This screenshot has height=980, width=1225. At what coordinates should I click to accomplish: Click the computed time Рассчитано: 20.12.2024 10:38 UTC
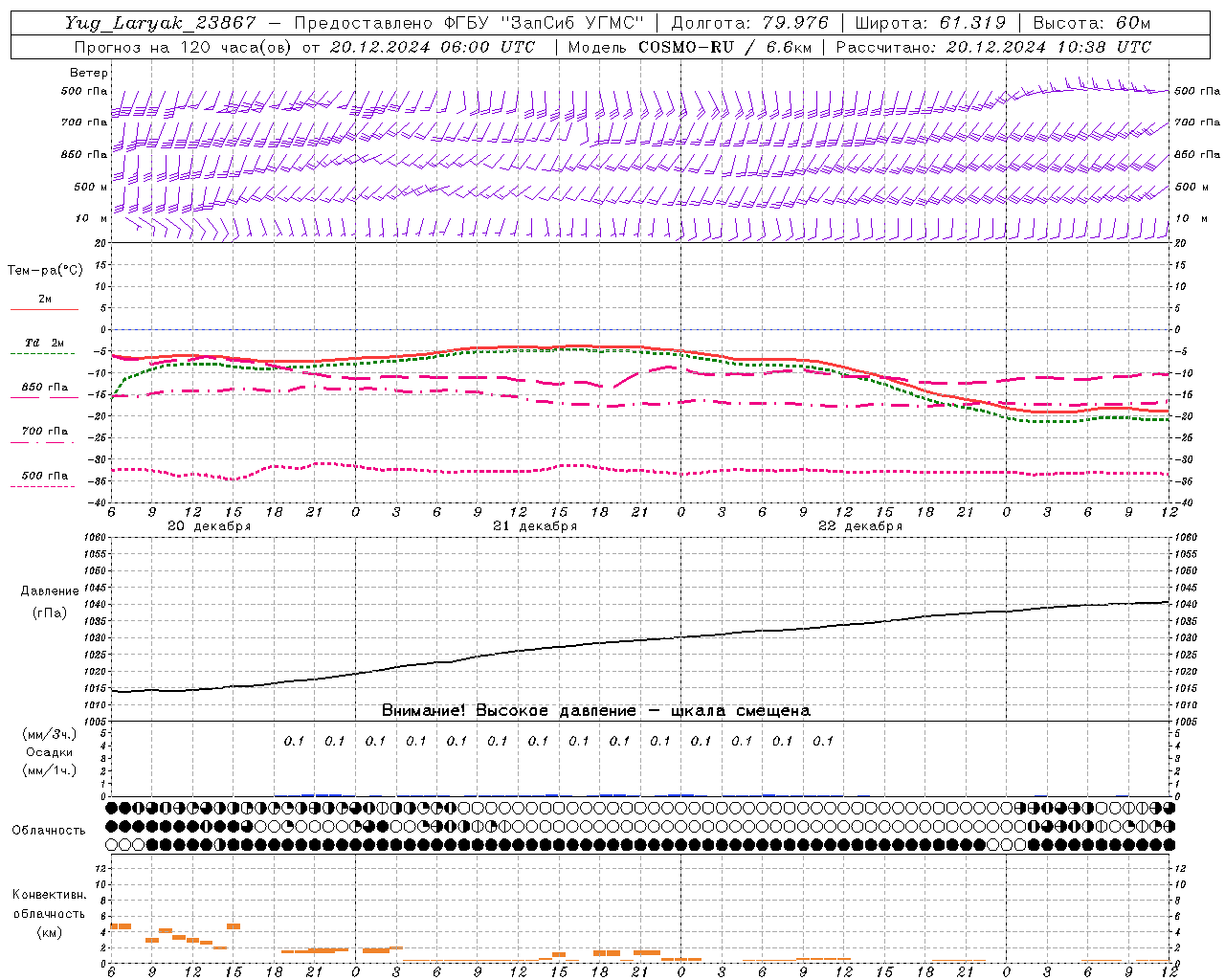pos(993,47)
